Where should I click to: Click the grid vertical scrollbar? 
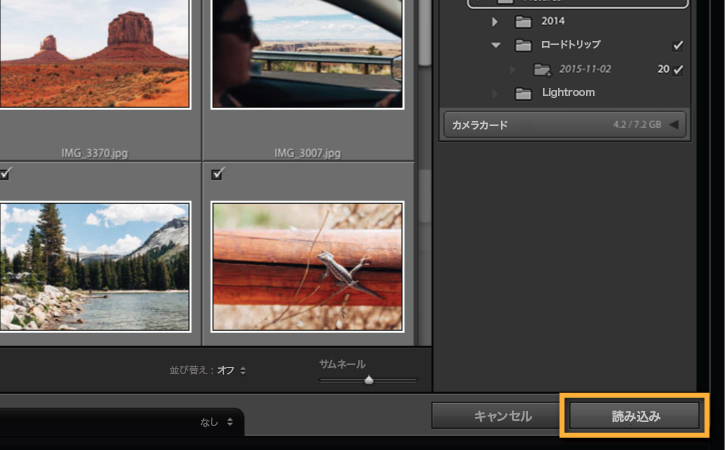click(424, 32)
